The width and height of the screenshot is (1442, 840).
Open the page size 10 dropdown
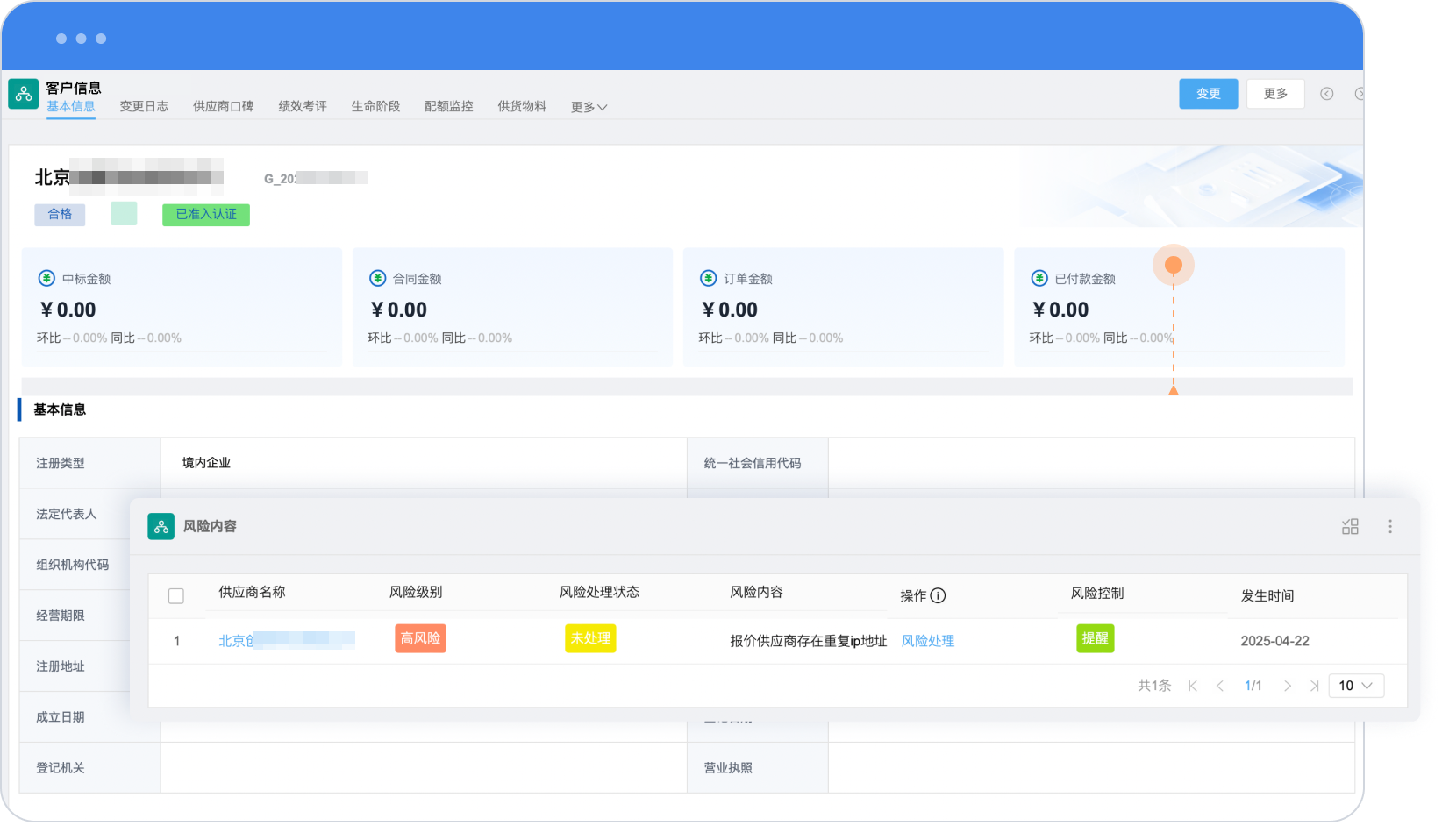[1356, 686]
